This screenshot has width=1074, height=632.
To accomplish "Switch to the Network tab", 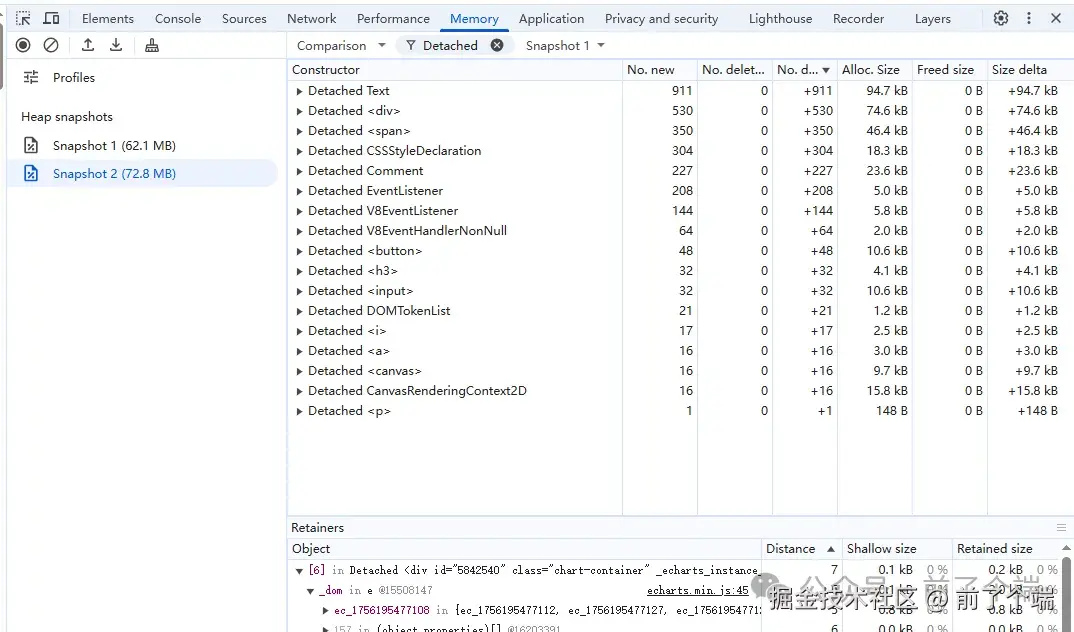I will [312, 18].
